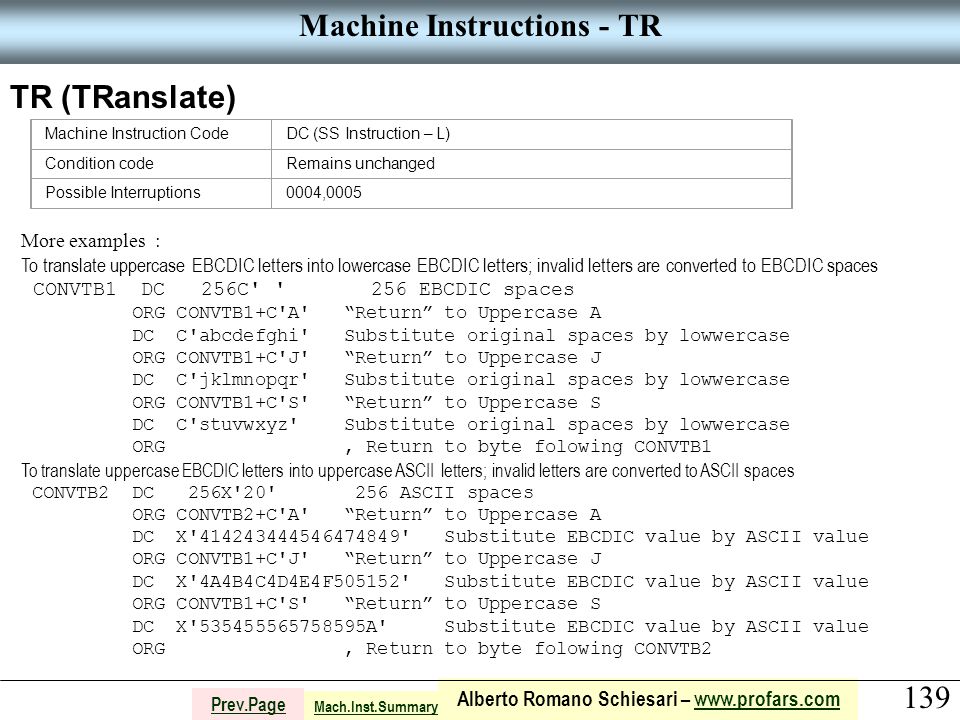Viewport: 960px width, 720px height.
Task: Select the CONVTB2 DC 256X'20' line
Action: coord(283,493)
